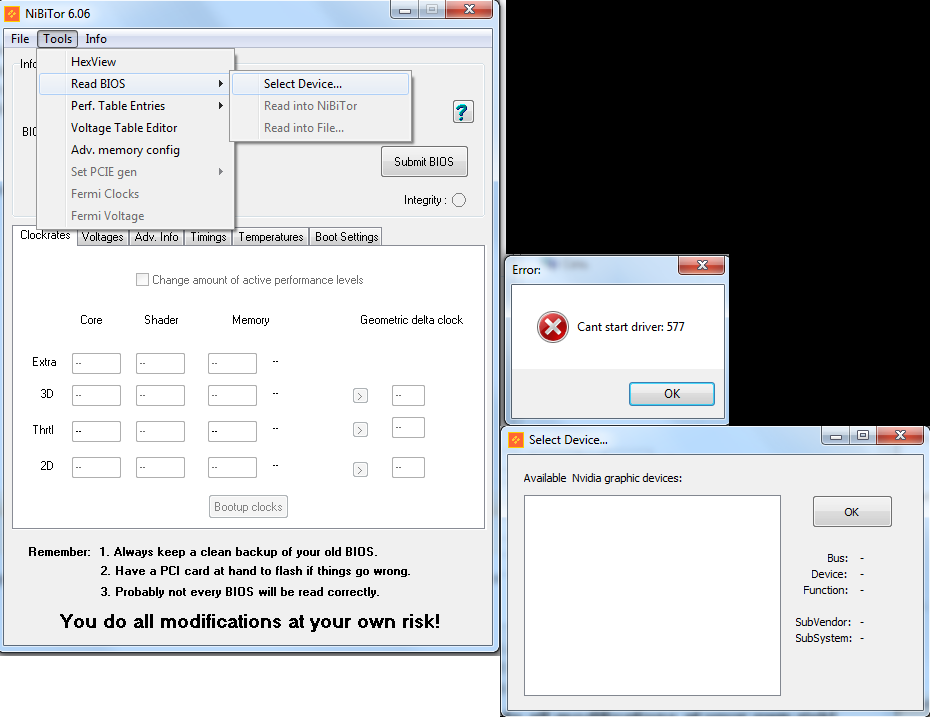
Task: Click the 3D Memory clock field
Action: coord(232,396)
